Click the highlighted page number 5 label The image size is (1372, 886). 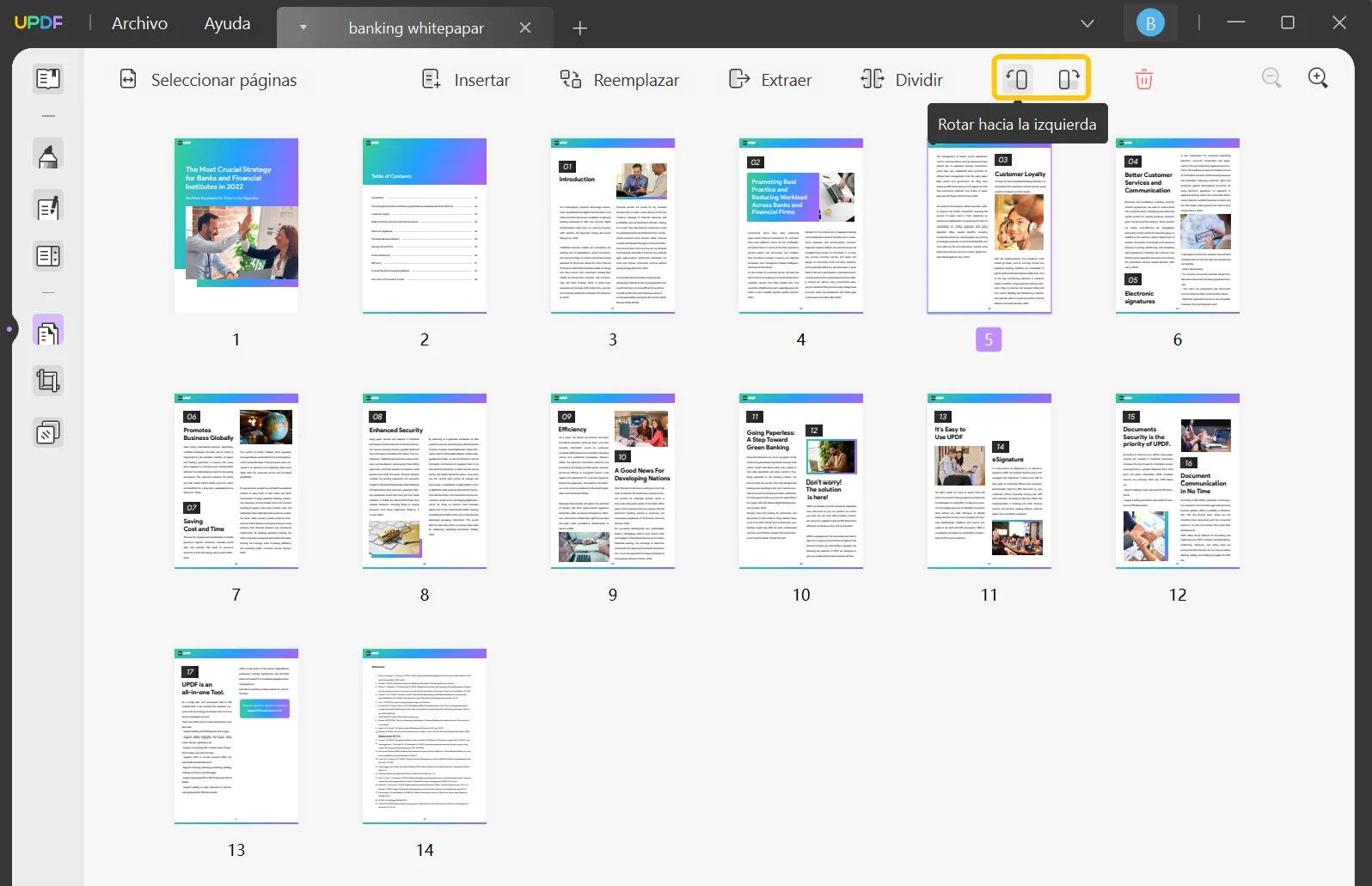pos(989,339)
